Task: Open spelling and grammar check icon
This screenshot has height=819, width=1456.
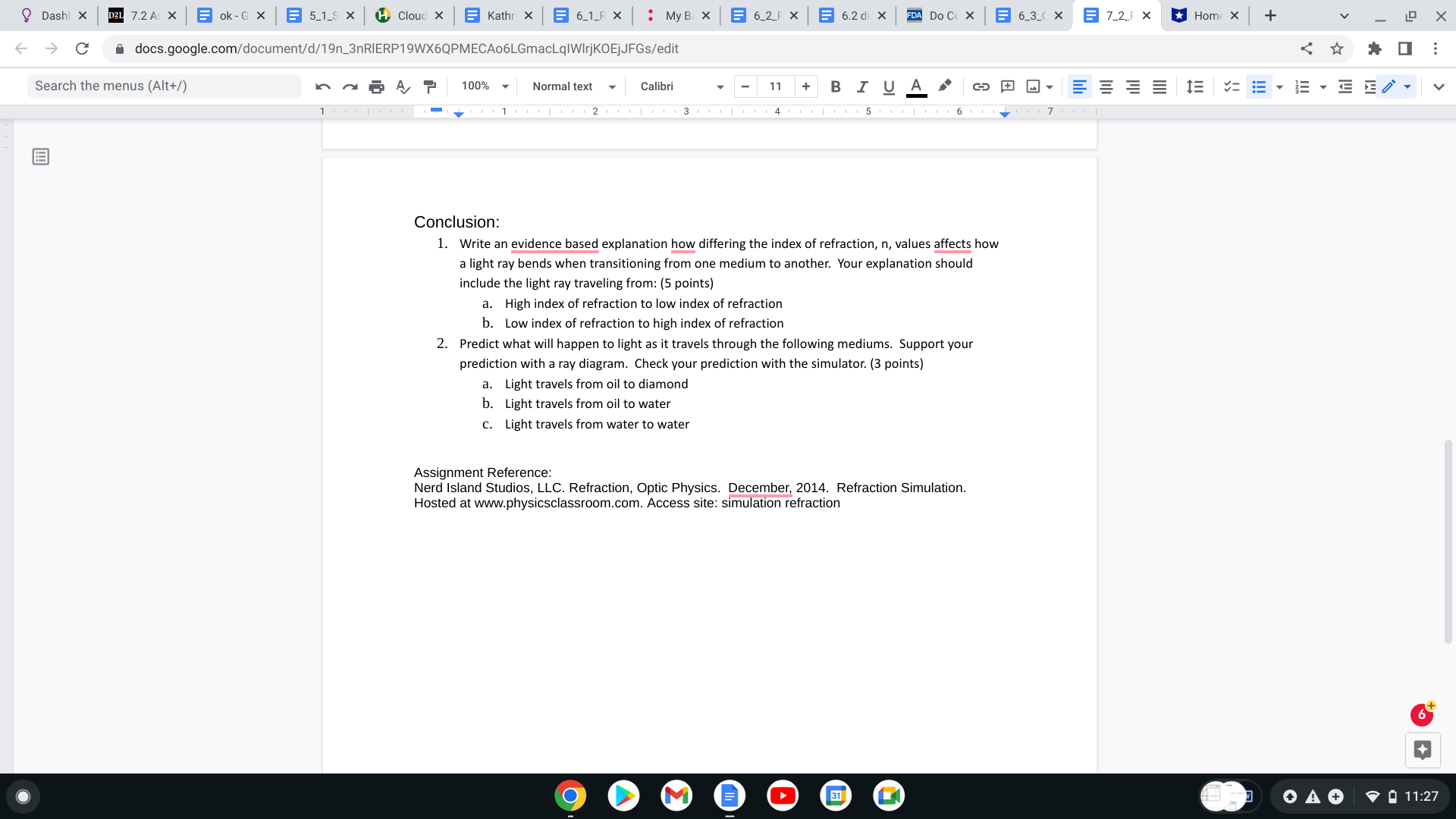Action: (x=403, y=86)
